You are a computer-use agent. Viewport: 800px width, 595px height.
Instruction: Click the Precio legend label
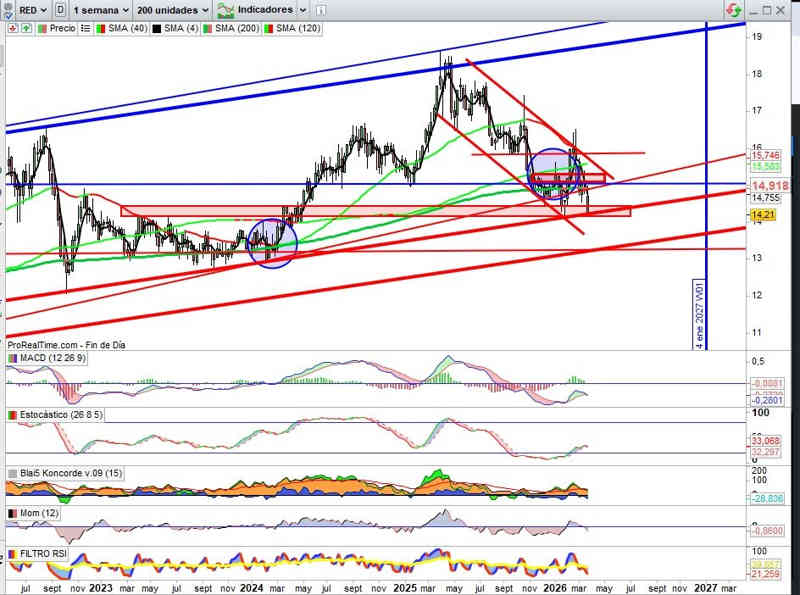tap(60, 29)
